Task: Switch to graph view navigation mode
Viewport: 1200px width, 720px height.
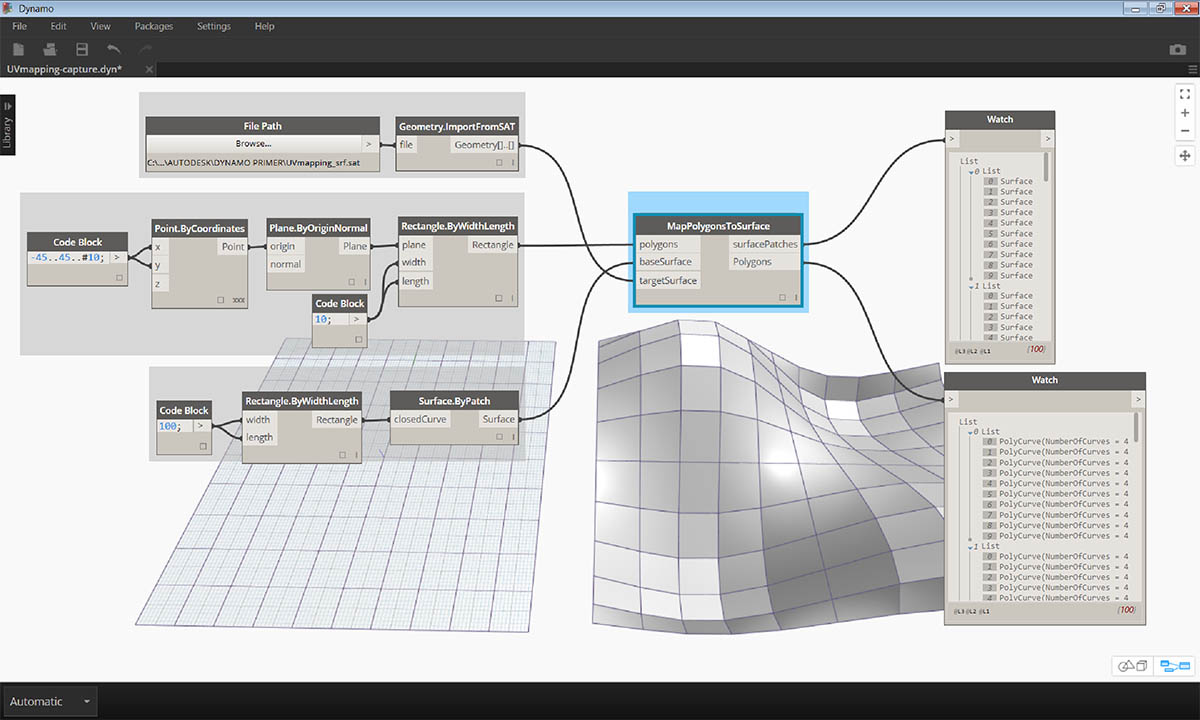Action: (1174, 666)
